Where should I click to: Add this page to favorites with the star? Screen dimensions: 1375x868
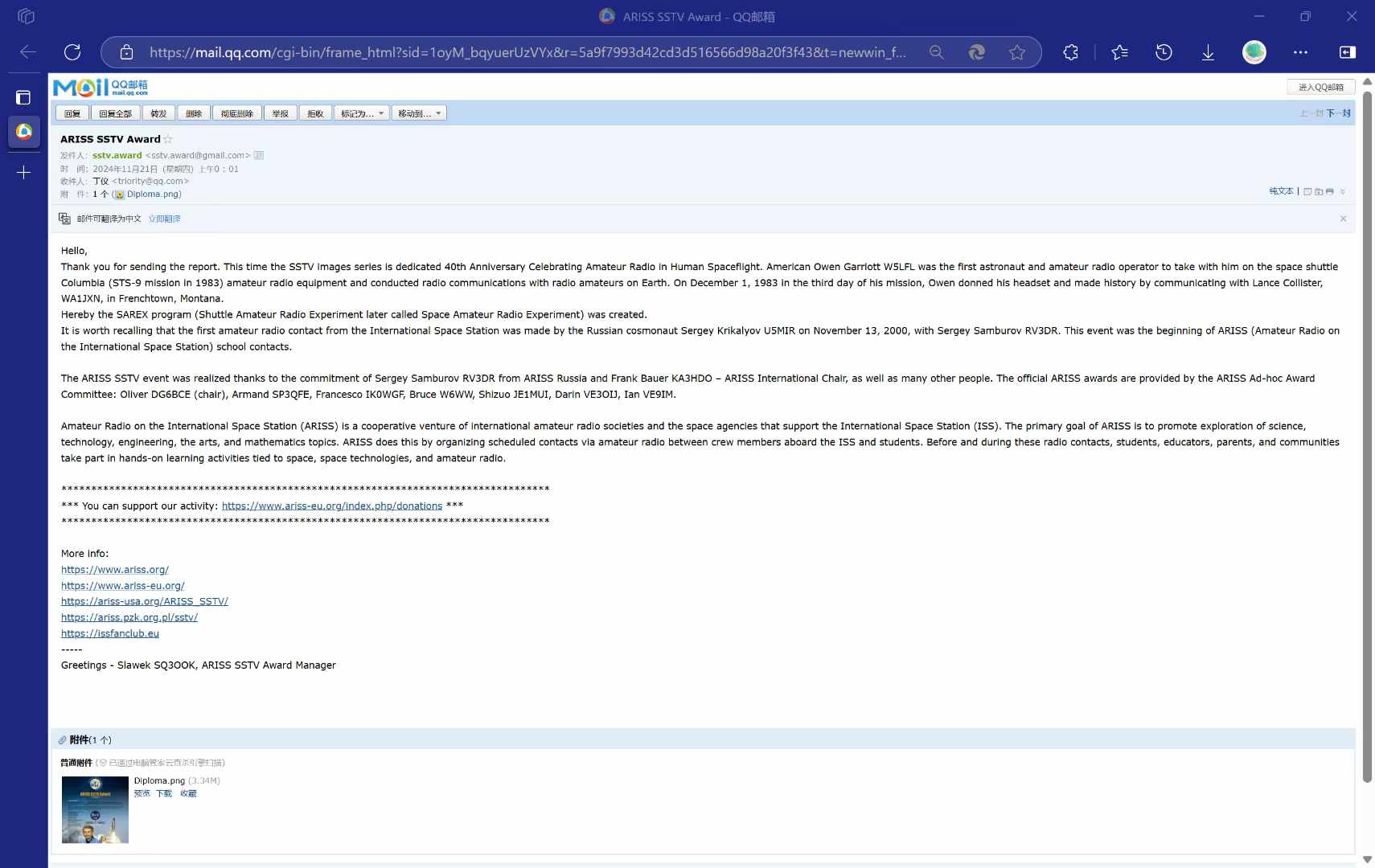pyautogui.click(x=1017, y=52)
